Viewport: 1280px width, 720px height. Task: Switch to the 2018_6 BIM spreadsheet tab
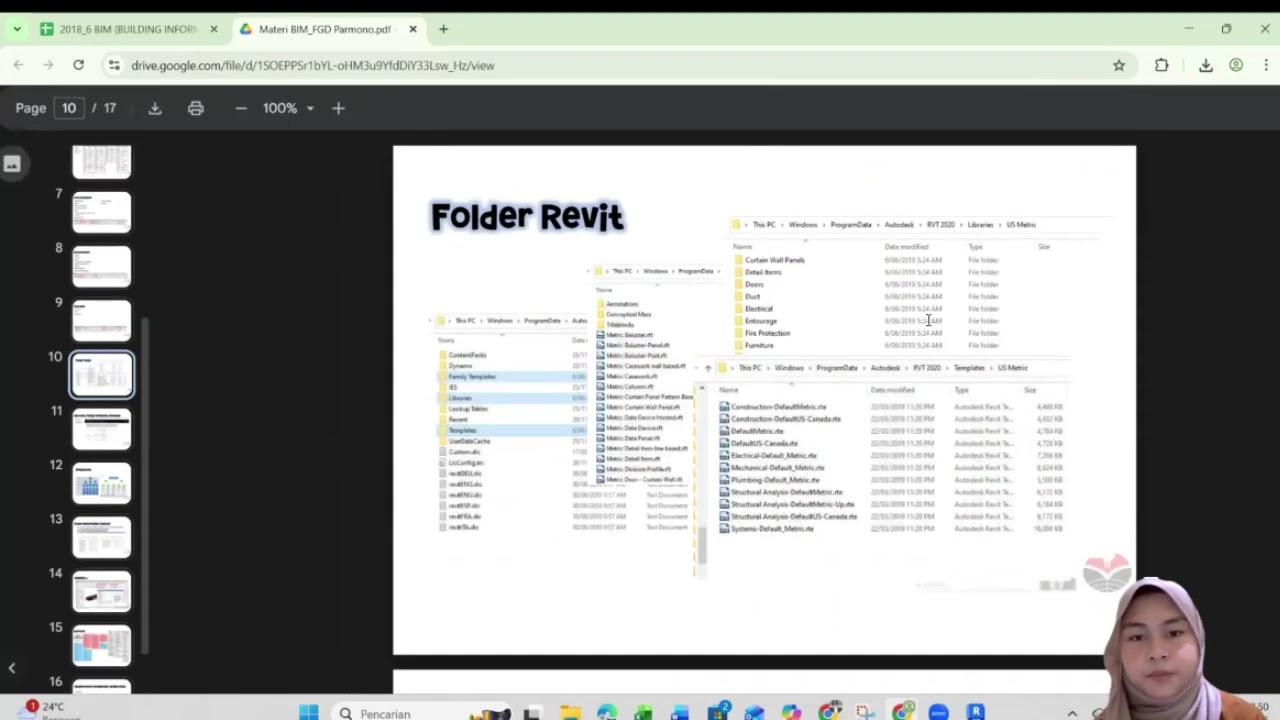pyautogui.click(x=128, y=29)
